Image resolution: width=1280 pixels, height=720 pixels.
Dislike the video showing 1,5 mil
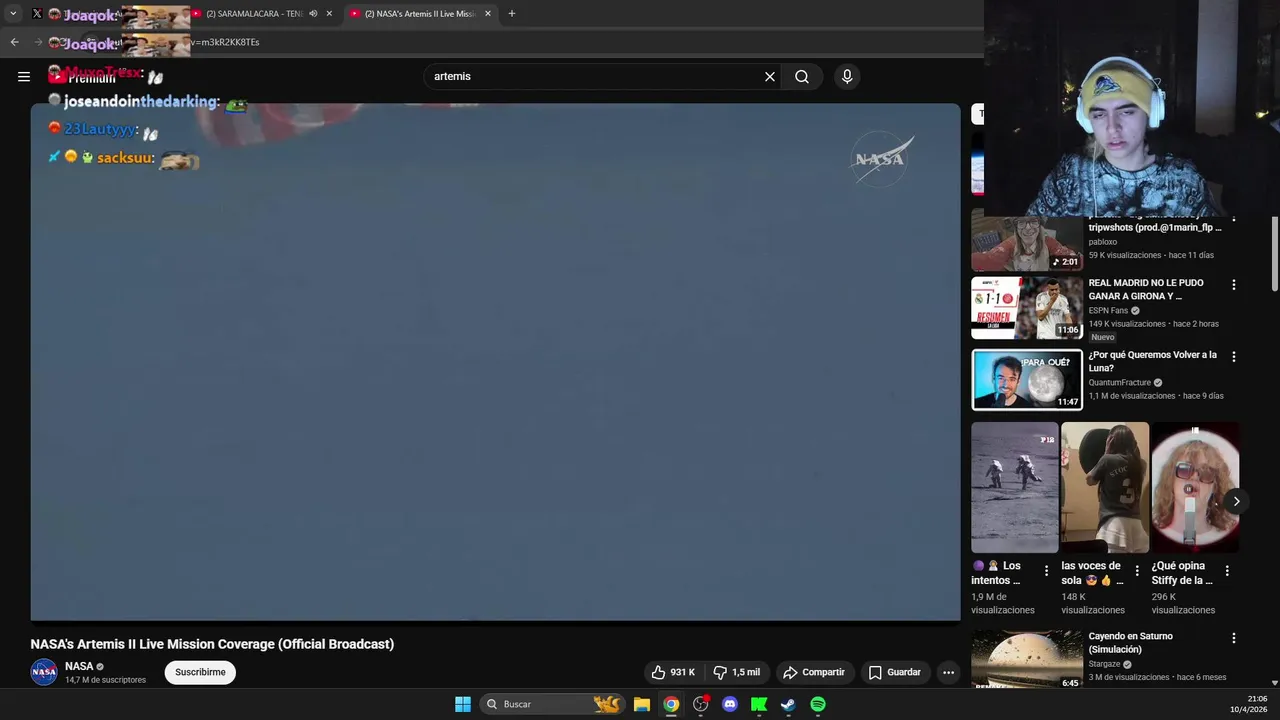coord(737,672)
